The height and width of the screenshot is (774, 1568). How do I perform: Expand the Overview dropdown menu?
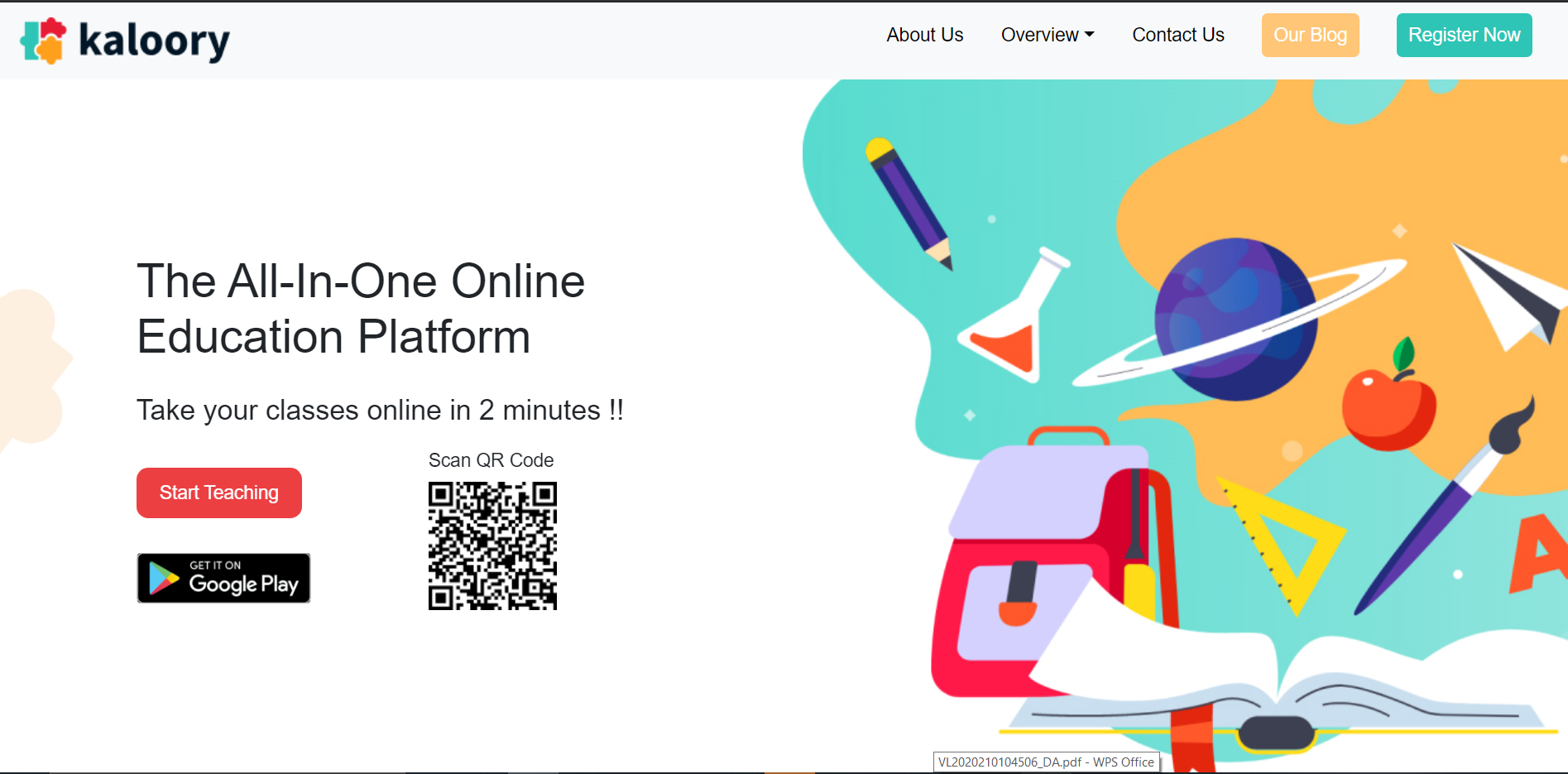pyautogui.click(x=1048, y=35)
